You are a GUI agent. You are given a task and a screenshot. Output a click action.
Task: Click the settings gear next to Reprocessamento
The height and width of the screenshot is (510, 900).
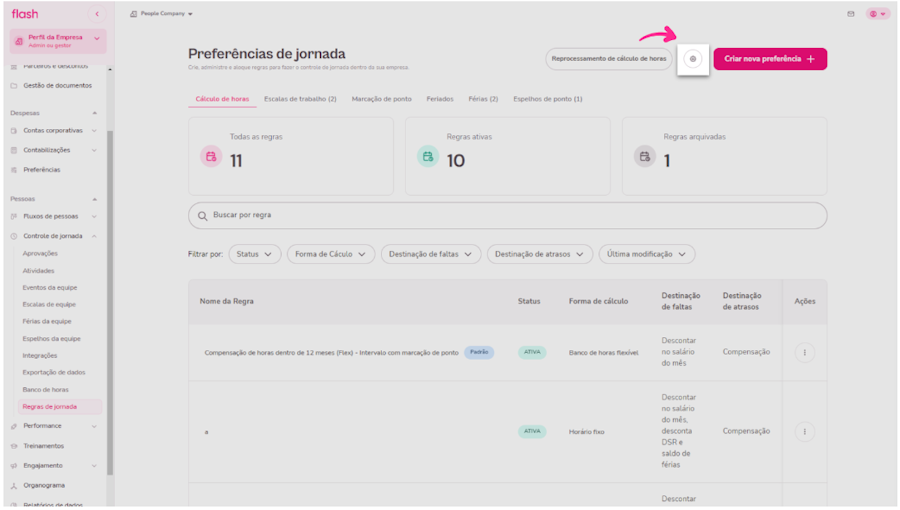(x=693, y=59)
